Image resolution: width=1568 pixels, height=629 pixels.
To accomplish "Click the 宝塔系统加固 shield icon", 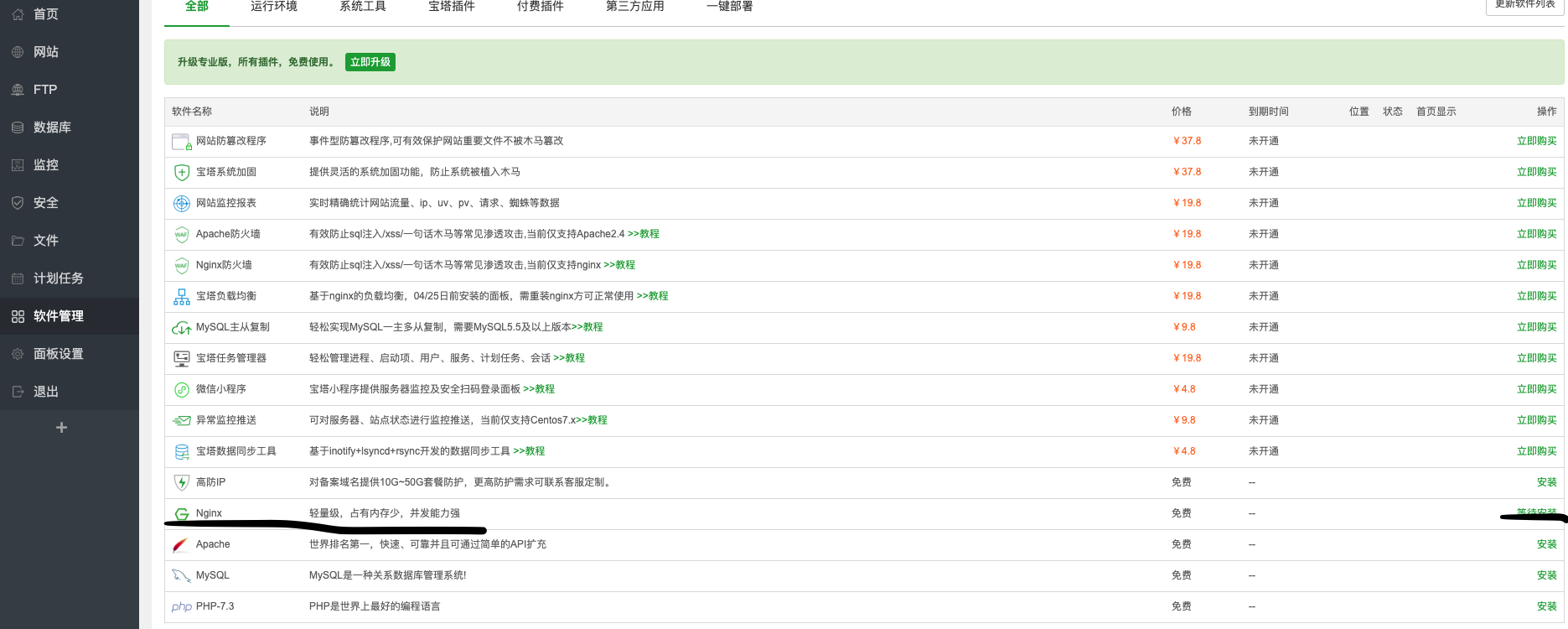I will click(182, 172).
